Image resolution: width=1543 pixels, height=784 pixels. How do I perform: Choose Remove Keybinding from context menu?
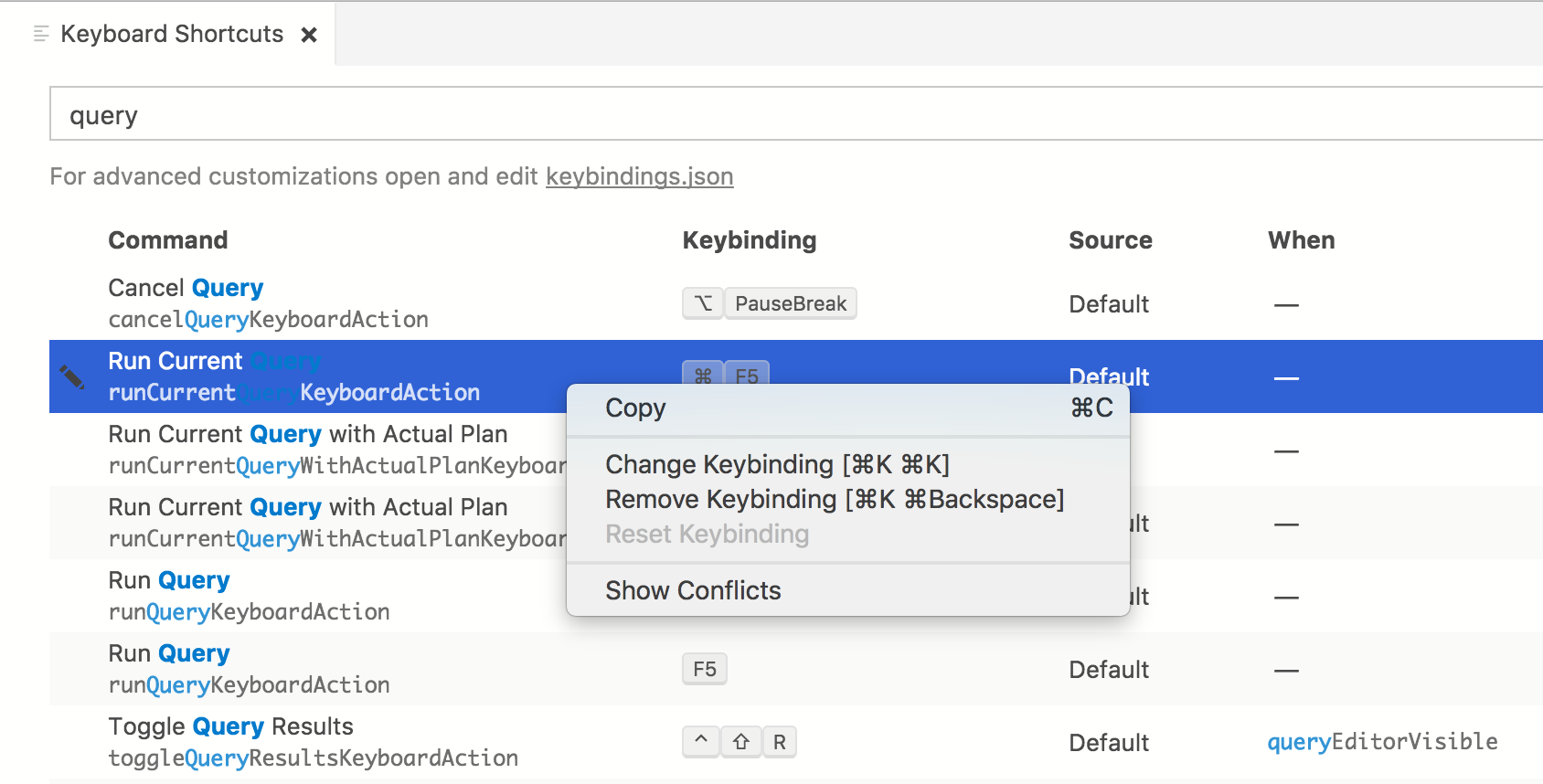coord(848,499)
